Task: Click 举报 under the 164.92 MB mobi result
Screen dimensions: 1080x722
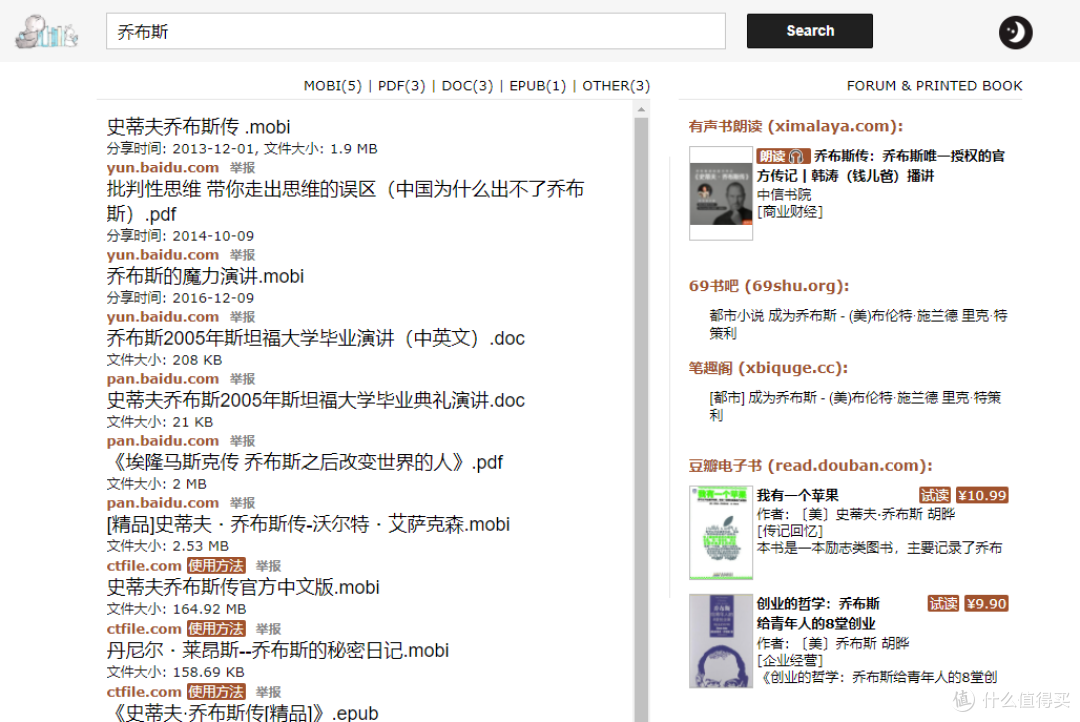Action: coord(269,629)
